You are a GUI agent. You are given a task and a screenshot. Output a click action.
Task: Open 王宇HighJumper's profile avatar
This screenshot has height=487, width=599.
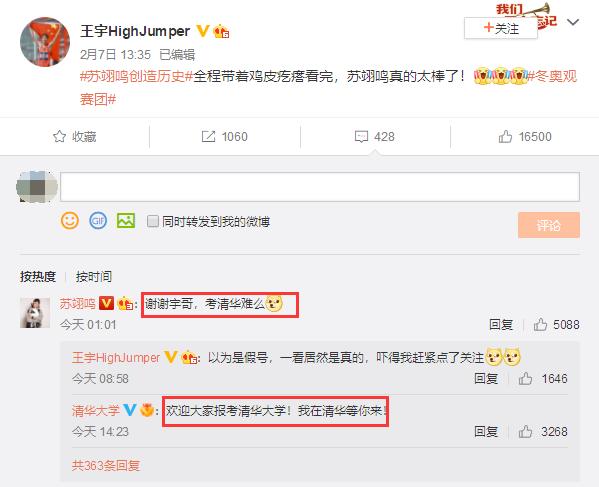click(x=45, y=42)
